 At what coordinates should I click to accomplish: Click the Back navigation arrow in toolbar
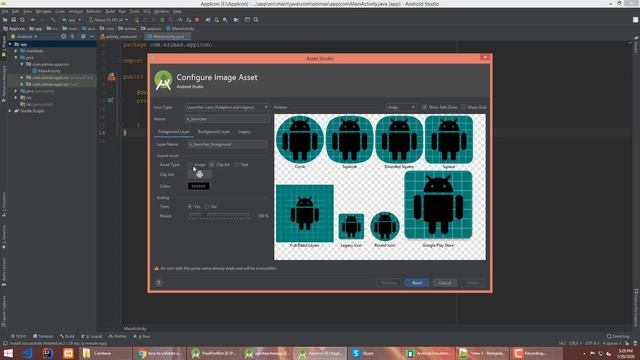(33, 20)
